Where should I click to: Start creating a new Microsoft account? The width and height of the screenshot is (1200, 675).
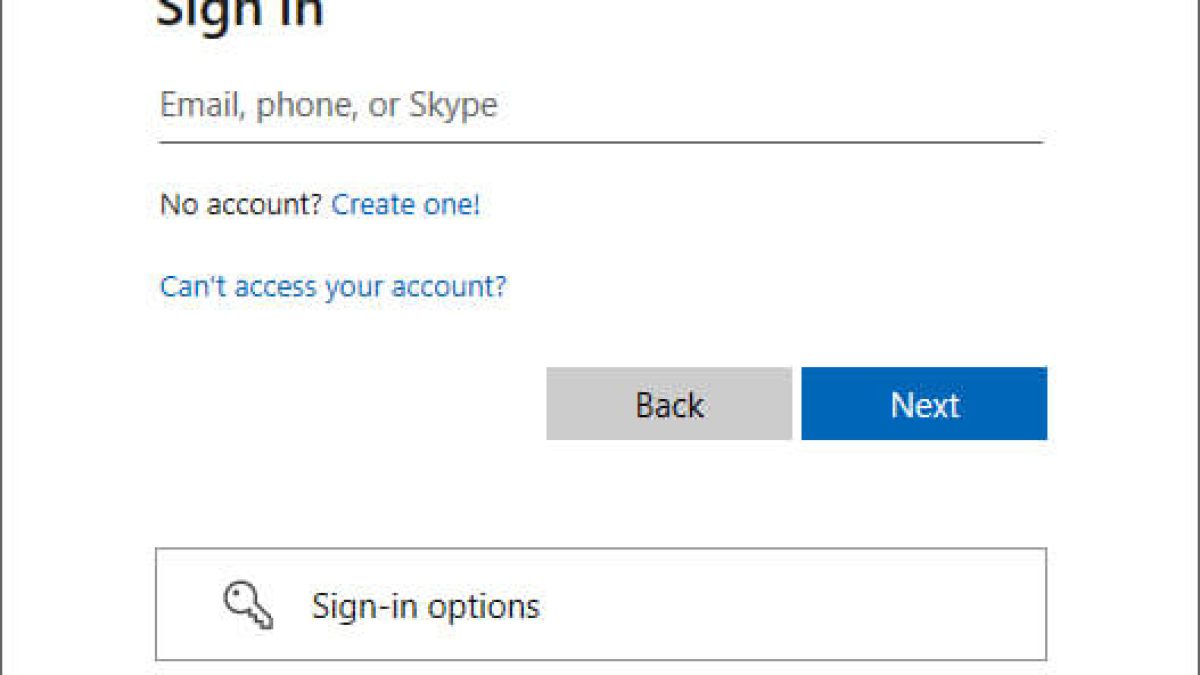pyautogui.click(x=405, y=205)
